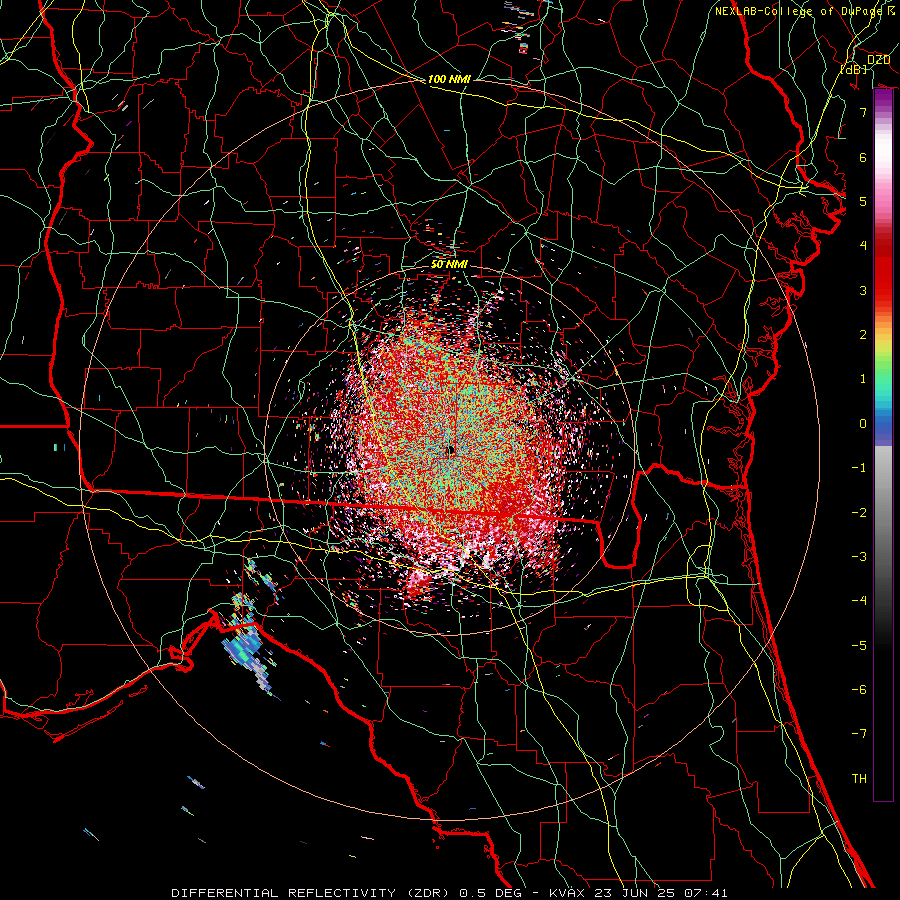Click the "TH" label on the scale
This screenshot has height=900, width=900.
[859, 779]
